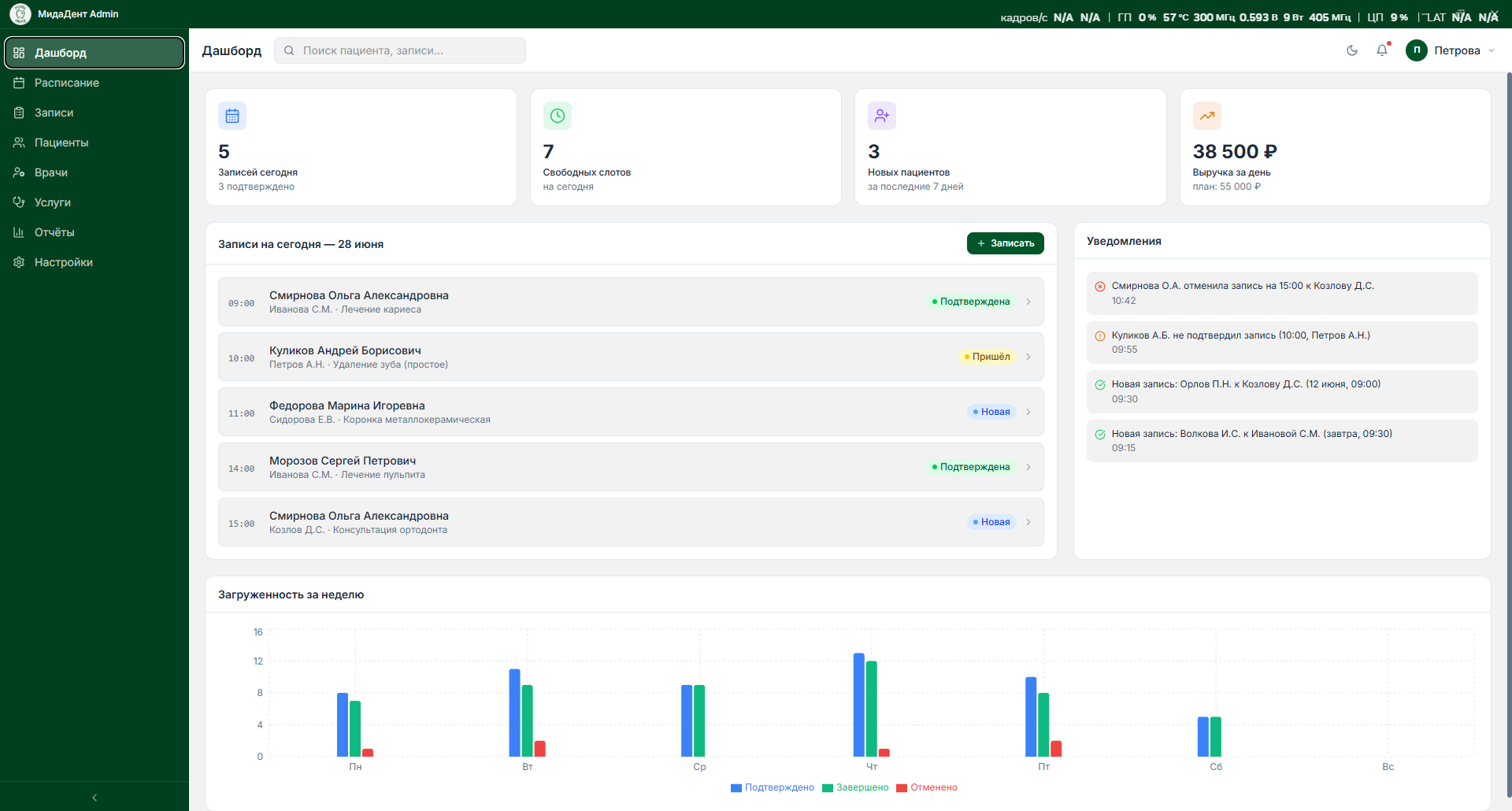This screenshot has height=811, width=1512.
Task: Open Пациенты section in sidebar
Action: coord(94,143)
